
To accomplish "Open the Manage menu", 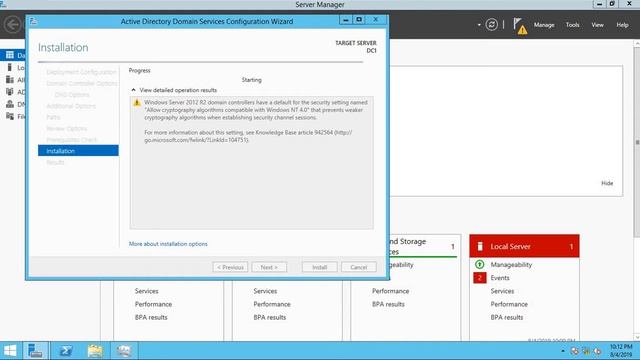I will 544,25.
